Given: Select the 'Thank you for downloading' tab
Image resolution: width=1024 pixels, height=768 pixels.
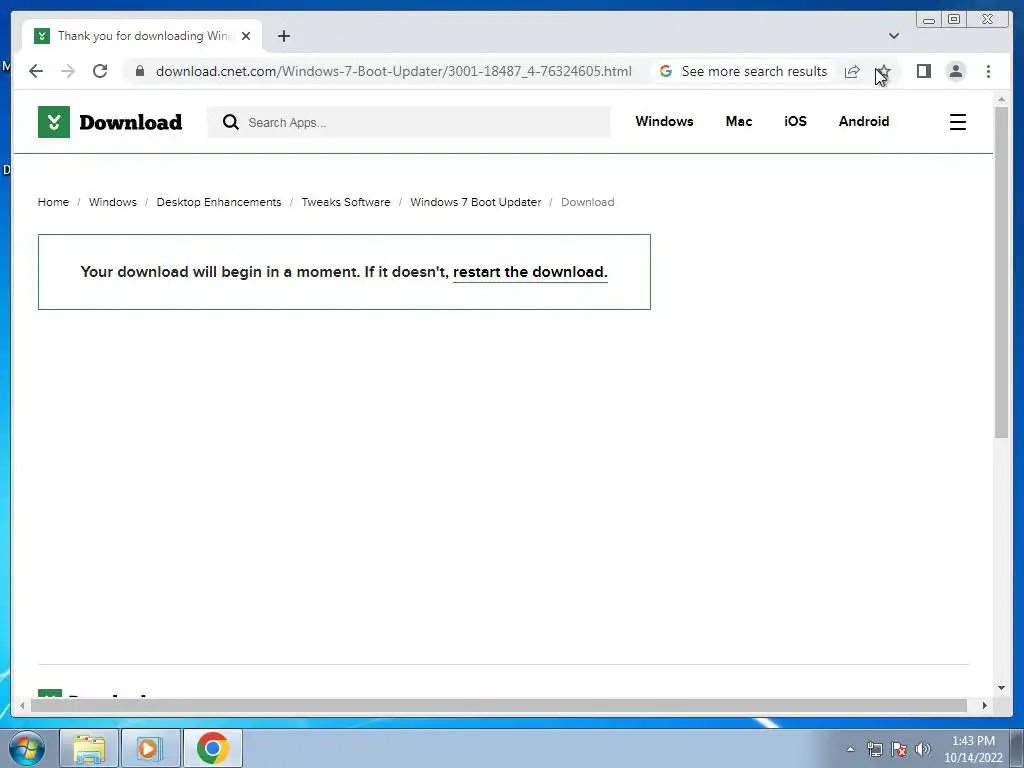Looking at the screenshot, I should point(142,36).
